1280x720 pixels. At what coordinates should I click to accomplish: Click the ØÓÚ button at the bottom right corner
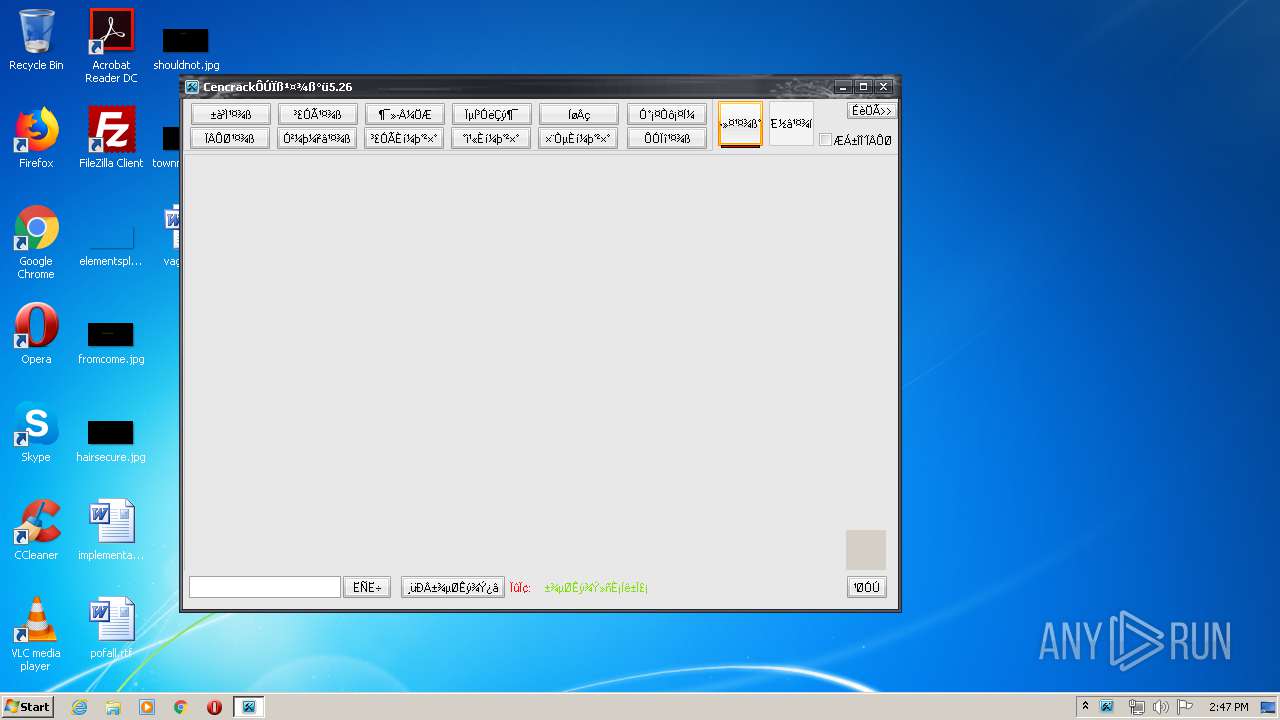866,587
